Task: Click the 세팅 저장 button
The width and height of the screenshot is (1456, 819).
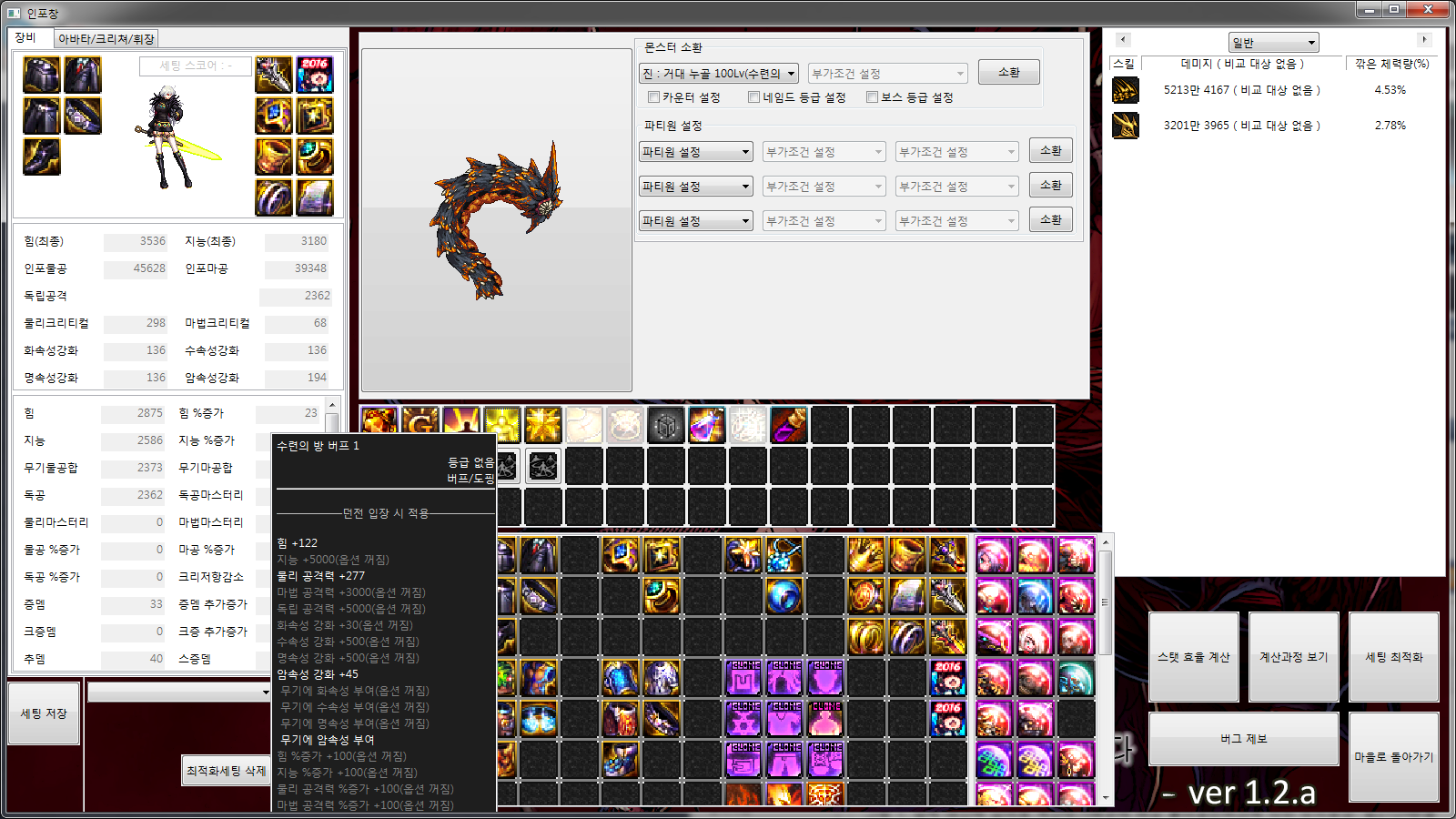Action: point(44,713)
